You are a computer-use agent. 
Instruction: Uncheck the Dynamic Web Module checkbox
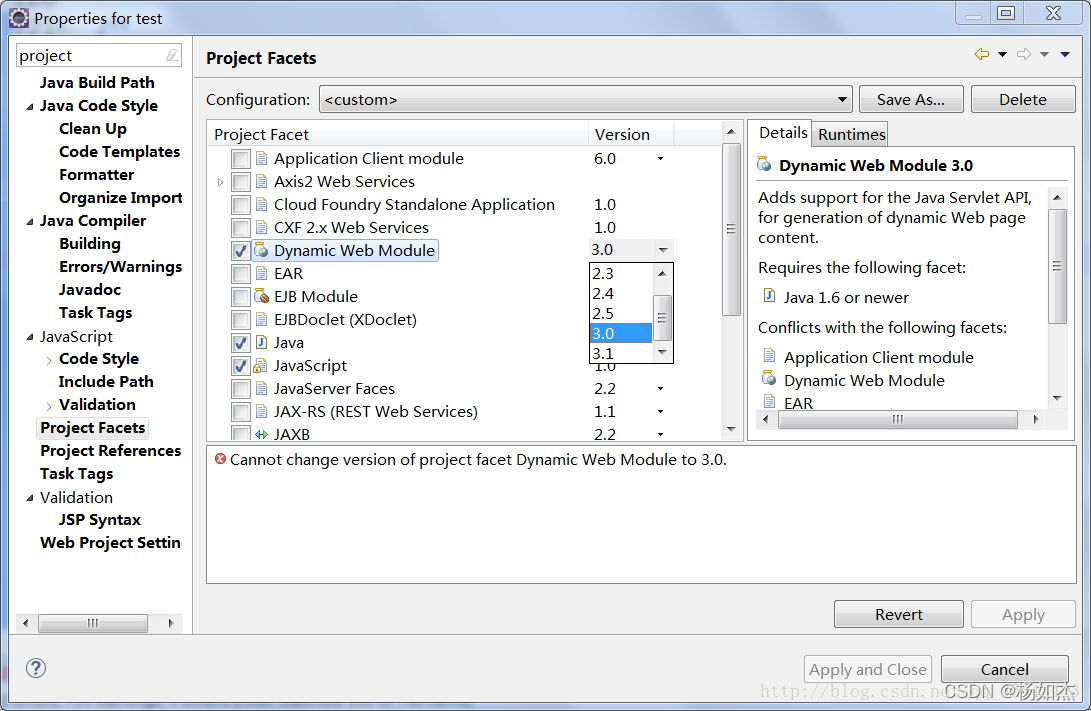click(x=241, y=251)
